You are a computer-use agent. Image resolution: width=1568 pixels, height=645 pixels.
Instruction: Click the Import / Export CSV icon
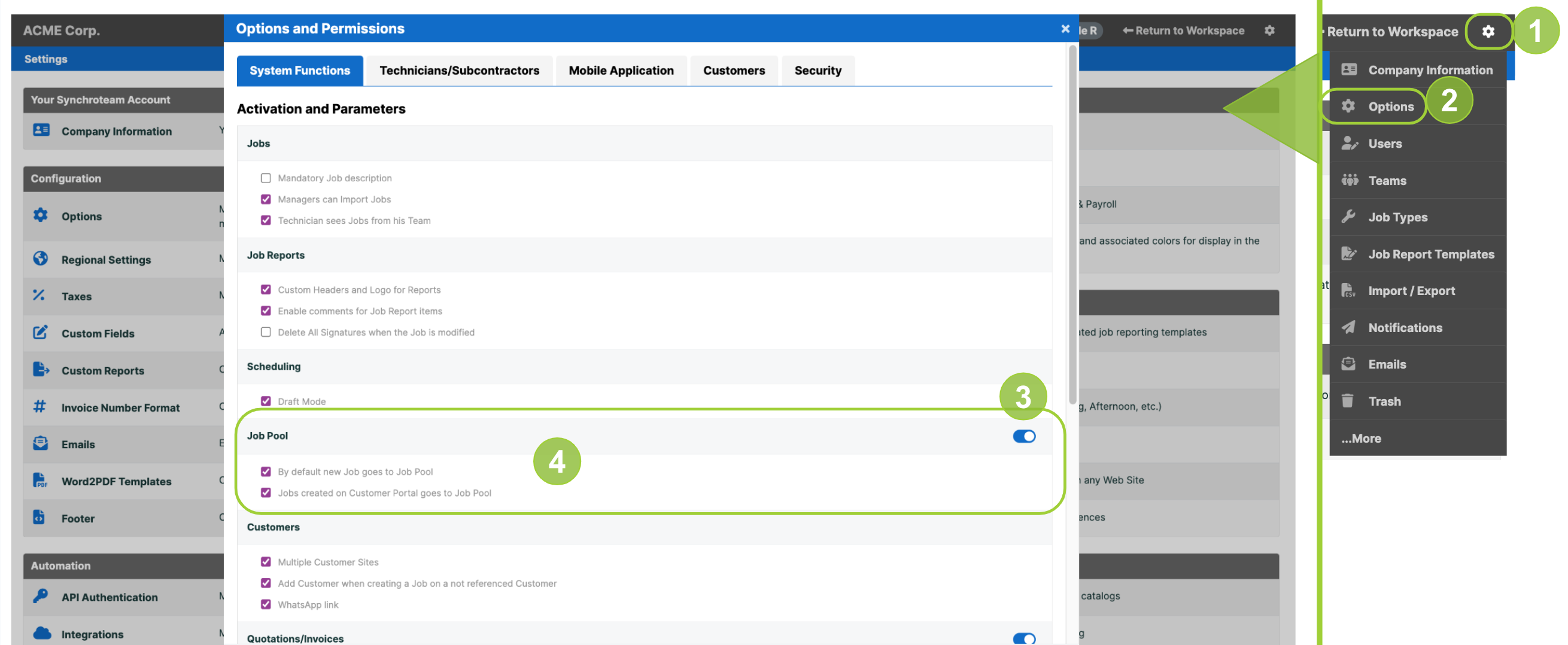(1348, 290)
